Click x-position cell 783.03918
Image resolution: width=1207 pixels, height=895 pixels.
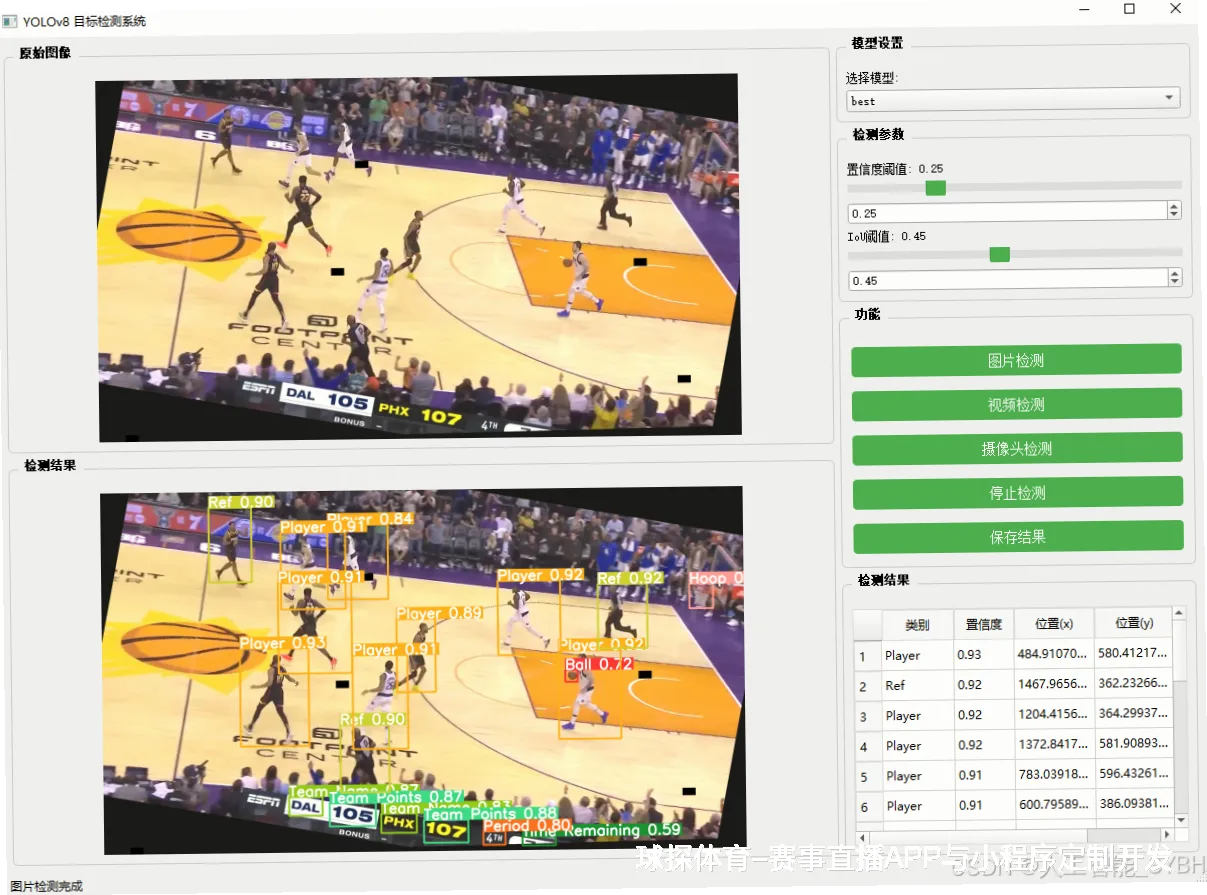pyautogui.click(x=1054, y=776)
